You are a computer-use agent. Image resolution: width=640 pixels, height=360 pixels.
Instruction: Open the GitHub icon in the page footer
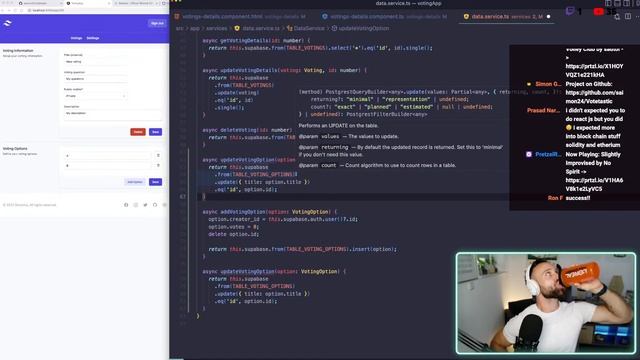155,205
